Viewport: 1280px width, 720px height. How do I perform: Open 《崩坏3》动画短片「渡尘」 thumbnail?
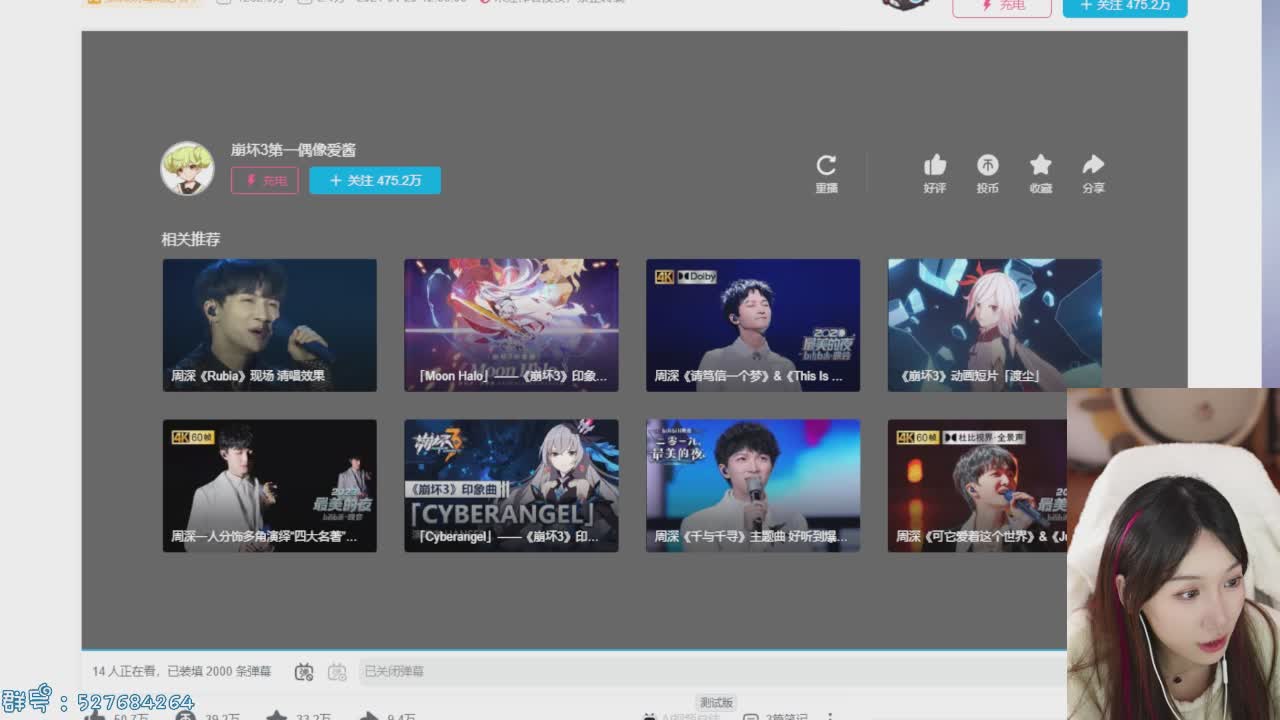[995, 325]
